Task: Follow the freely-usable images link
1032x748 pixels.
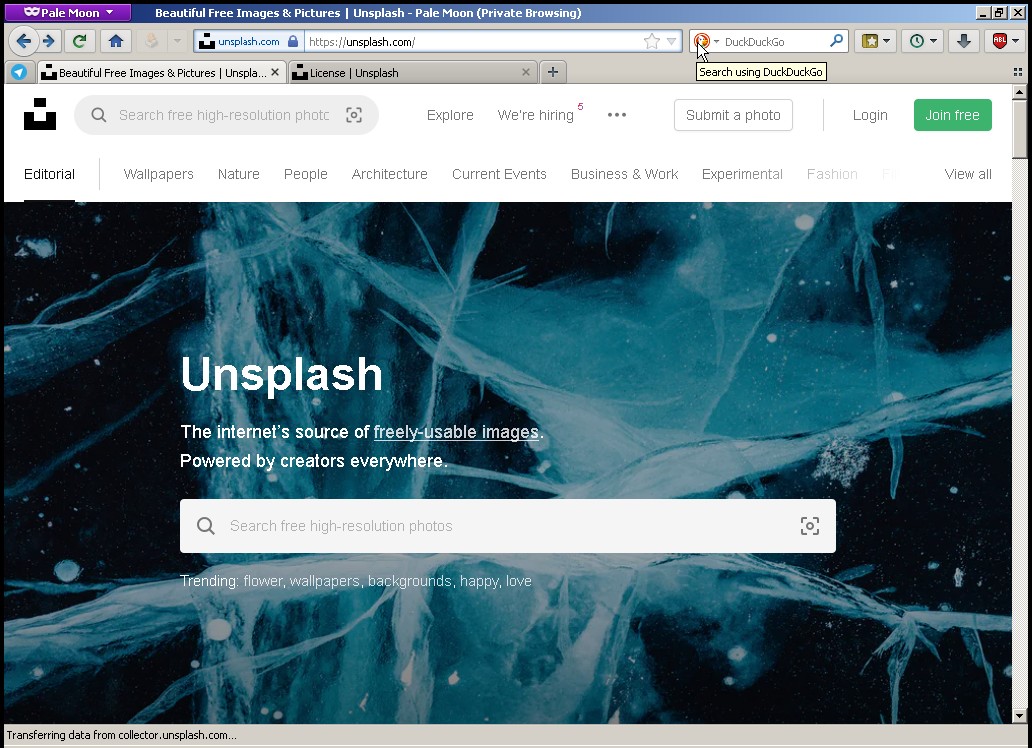Action: pos(456,432)
